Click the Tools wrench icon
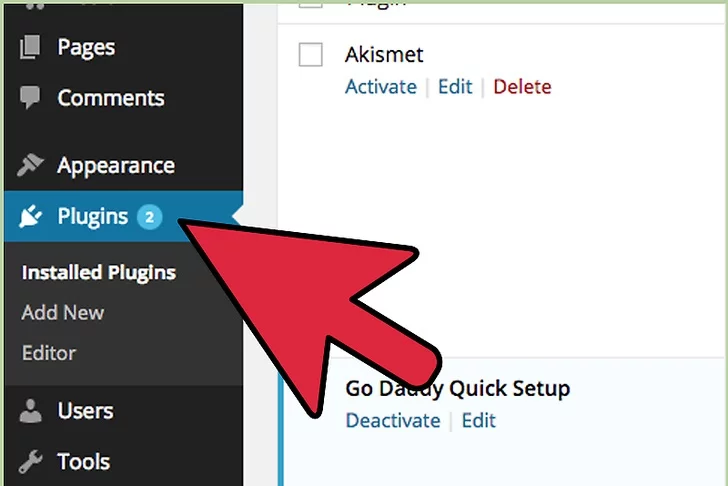728x486 pixels. click(x=31, y=461)
